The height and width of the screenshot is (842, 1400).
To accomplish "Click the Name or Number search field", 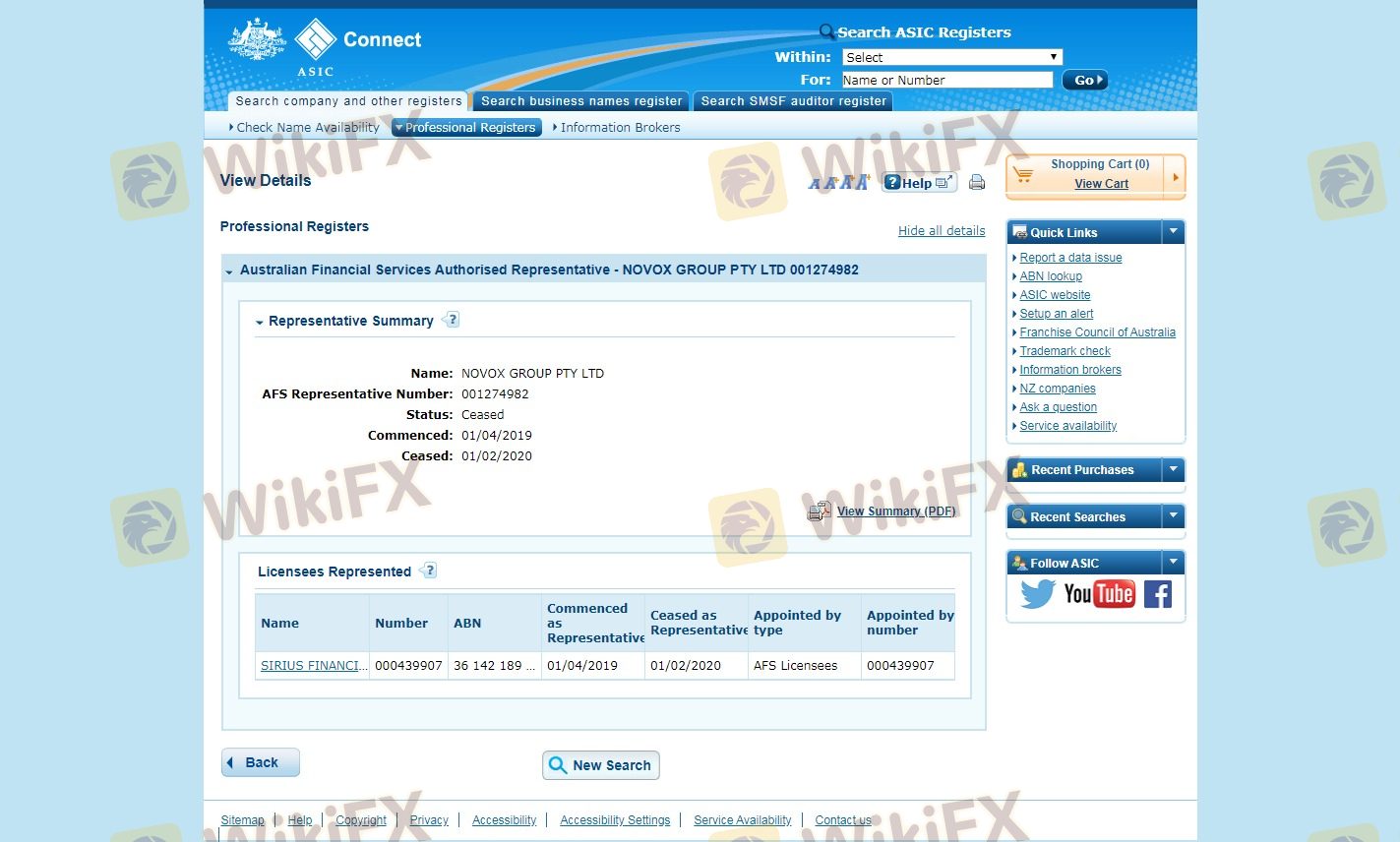I will [946, 81].
